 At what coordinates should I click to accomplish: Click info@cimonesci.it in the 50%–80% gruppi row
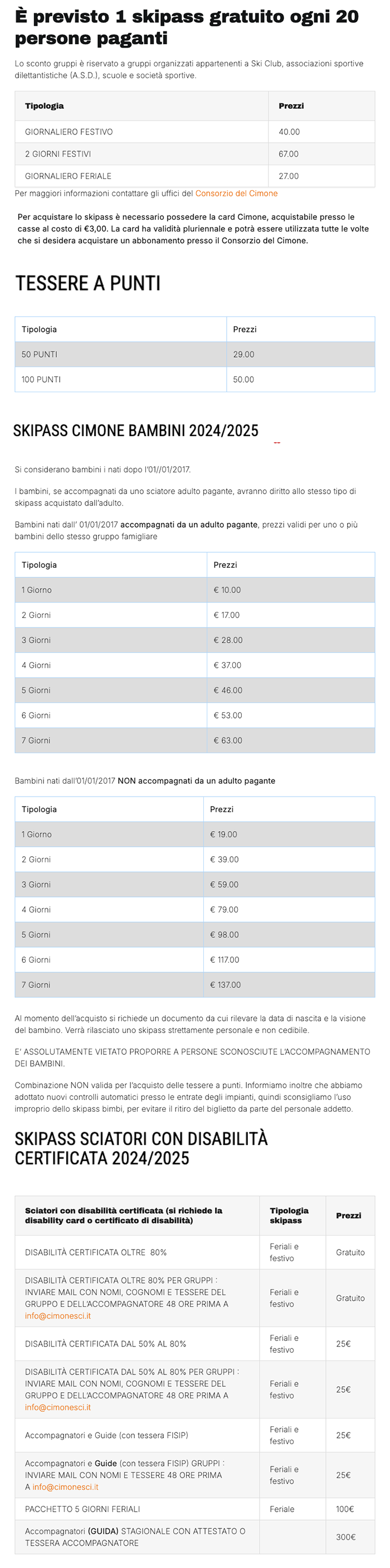(x=58, y=1407)
